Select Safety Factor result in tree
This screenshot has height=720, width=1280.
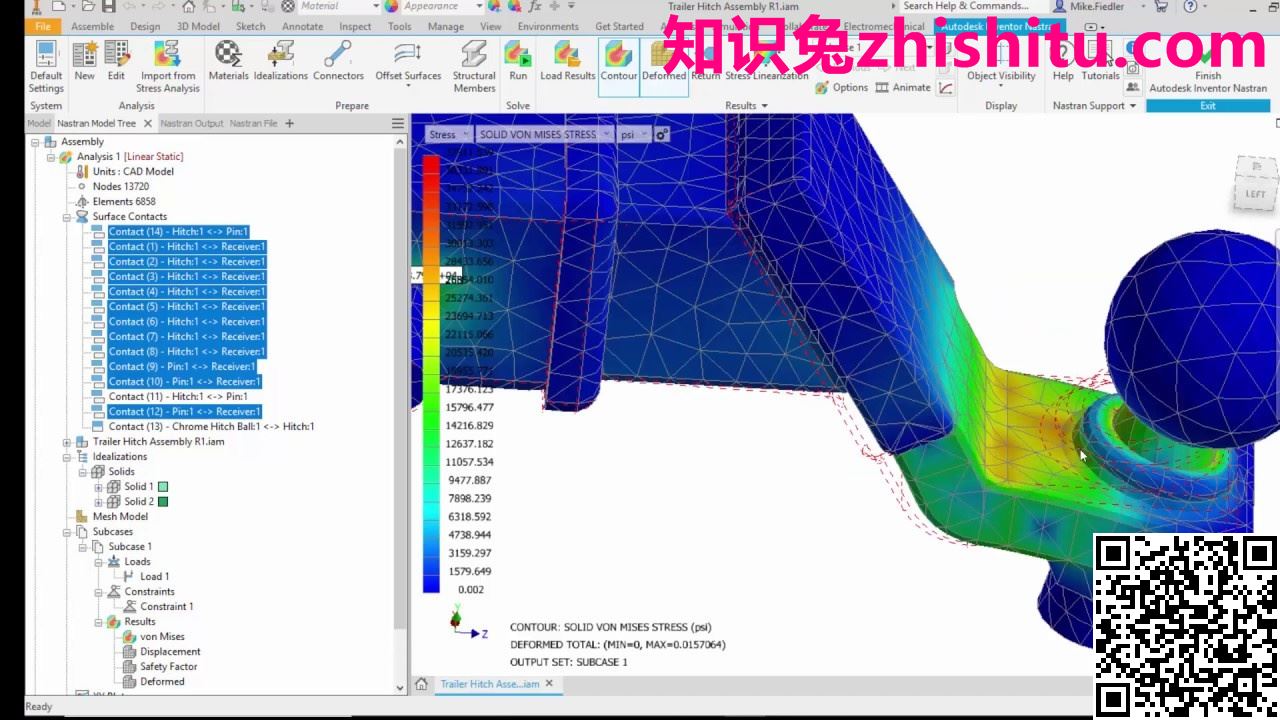coord(169,667)
